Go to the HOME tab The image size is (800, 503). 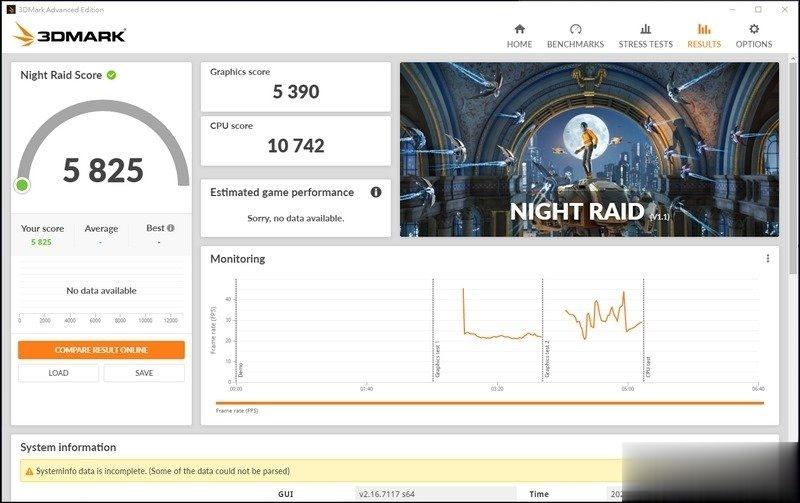pyautogui.click(x=519, y=36)
